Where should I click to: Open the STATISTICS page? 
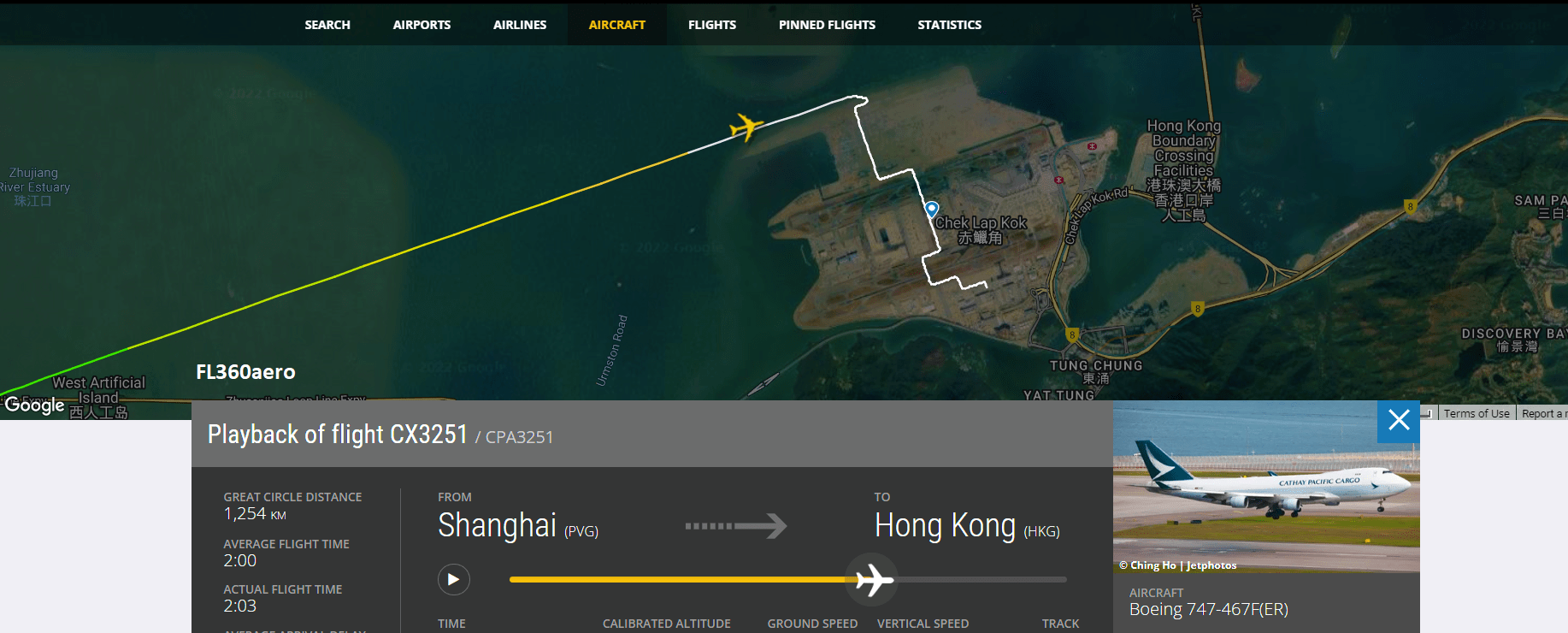coord(950,25)
